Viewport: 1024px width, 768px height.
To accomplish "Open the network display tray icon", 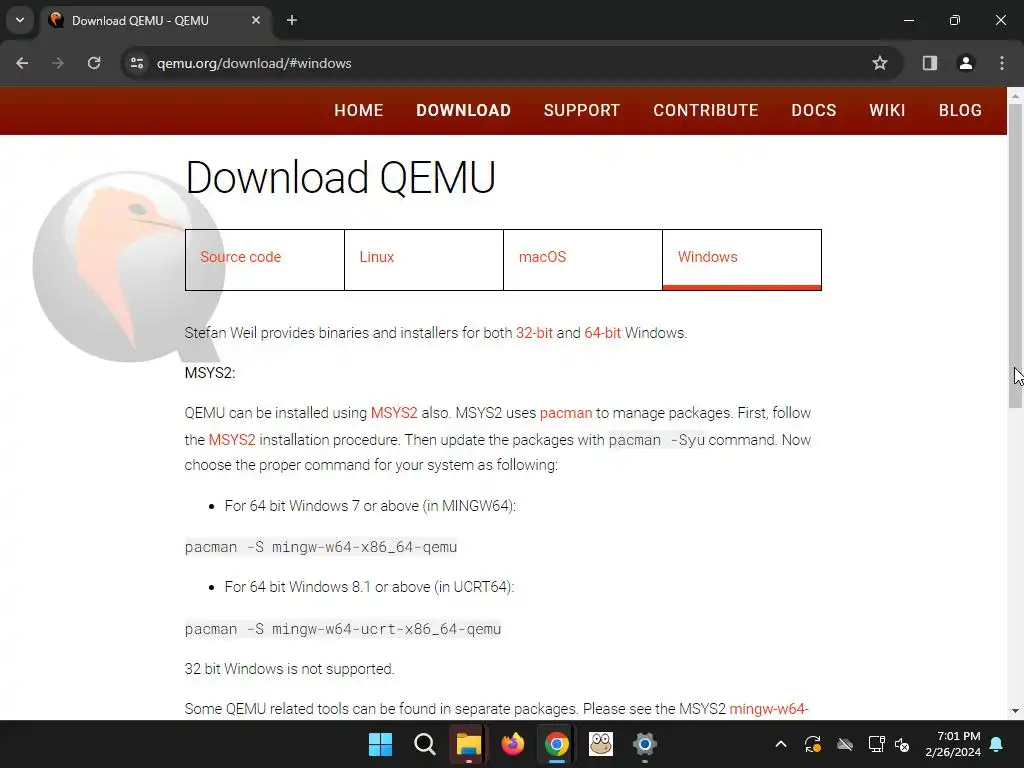I will click(876, 744).
